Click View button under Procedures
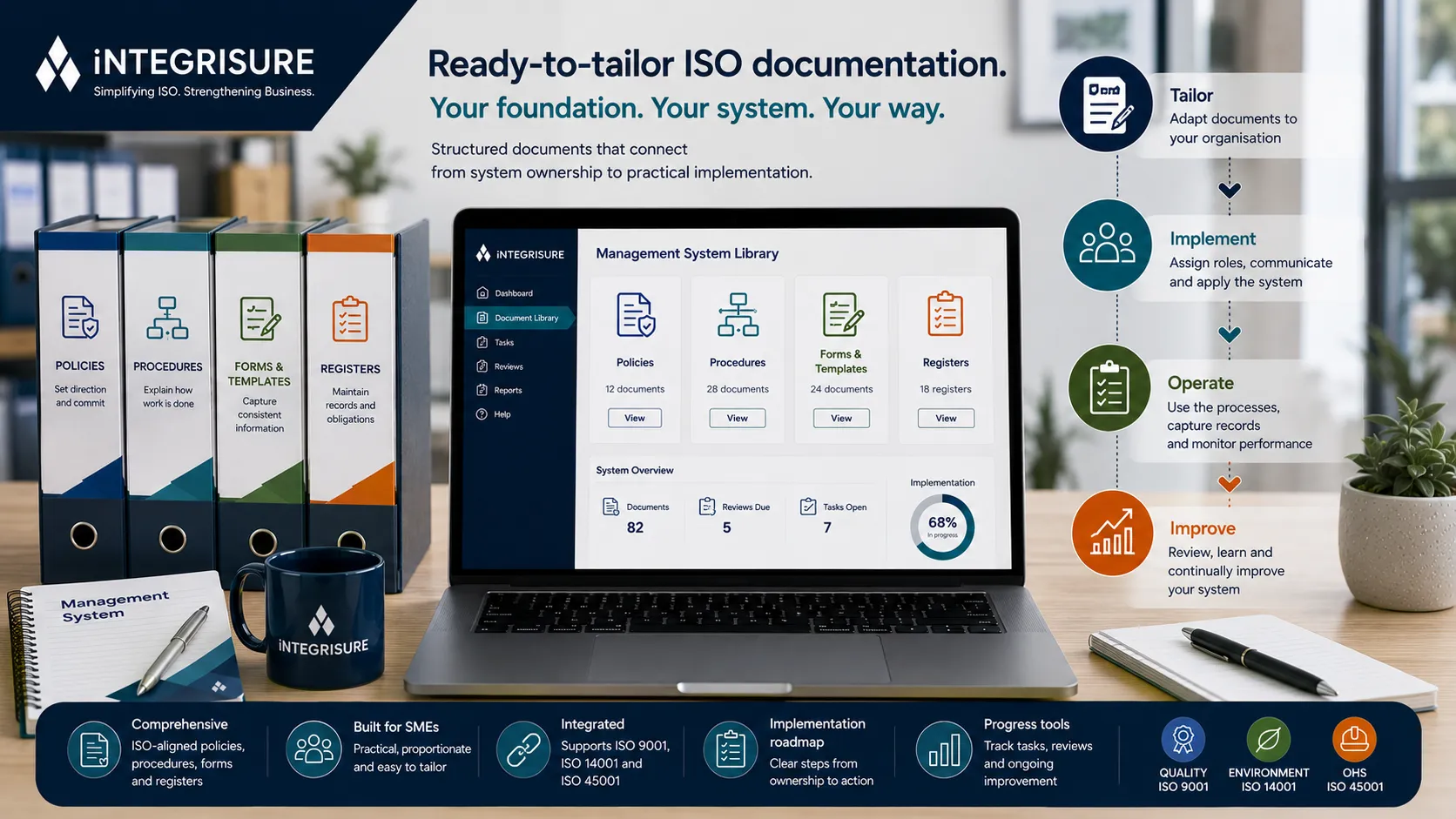This screenshot has height=819, width=1456. (738, 418)
